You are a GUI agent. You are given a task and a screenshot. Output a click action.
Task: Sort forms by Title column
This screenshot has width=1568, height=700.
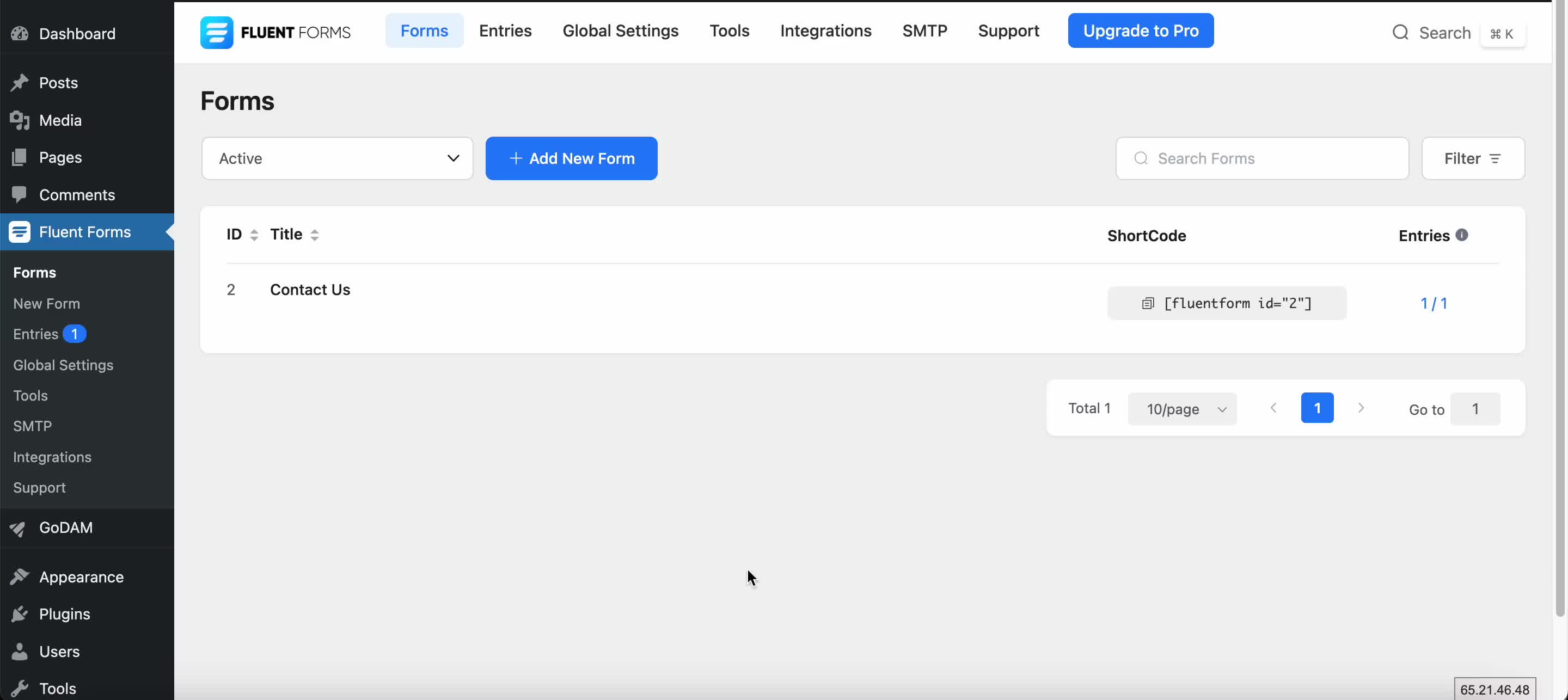click(314, 235)
